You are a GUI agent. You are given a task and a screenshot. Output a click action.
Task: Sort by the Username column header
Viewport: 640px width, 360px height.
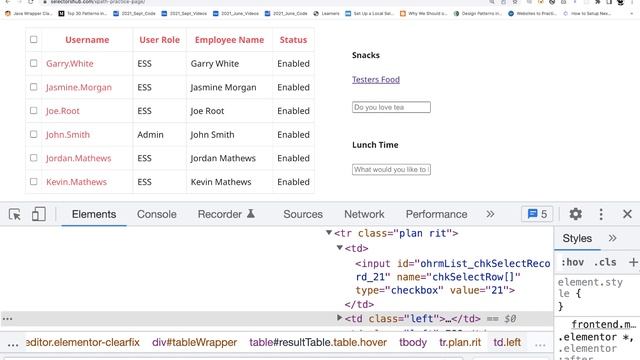point(87,40)
